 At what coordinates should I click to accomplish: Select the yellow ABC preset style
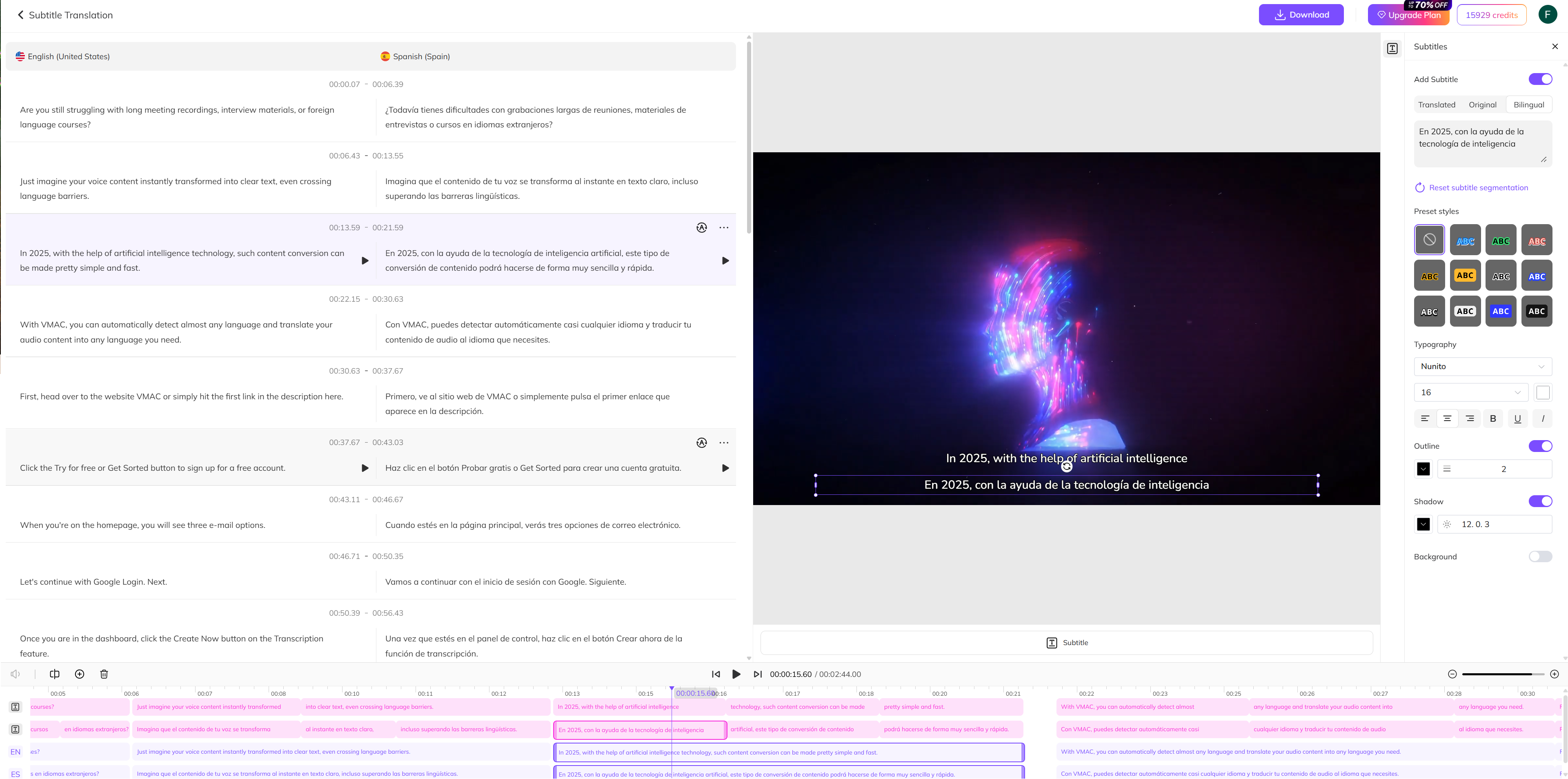1465,275
